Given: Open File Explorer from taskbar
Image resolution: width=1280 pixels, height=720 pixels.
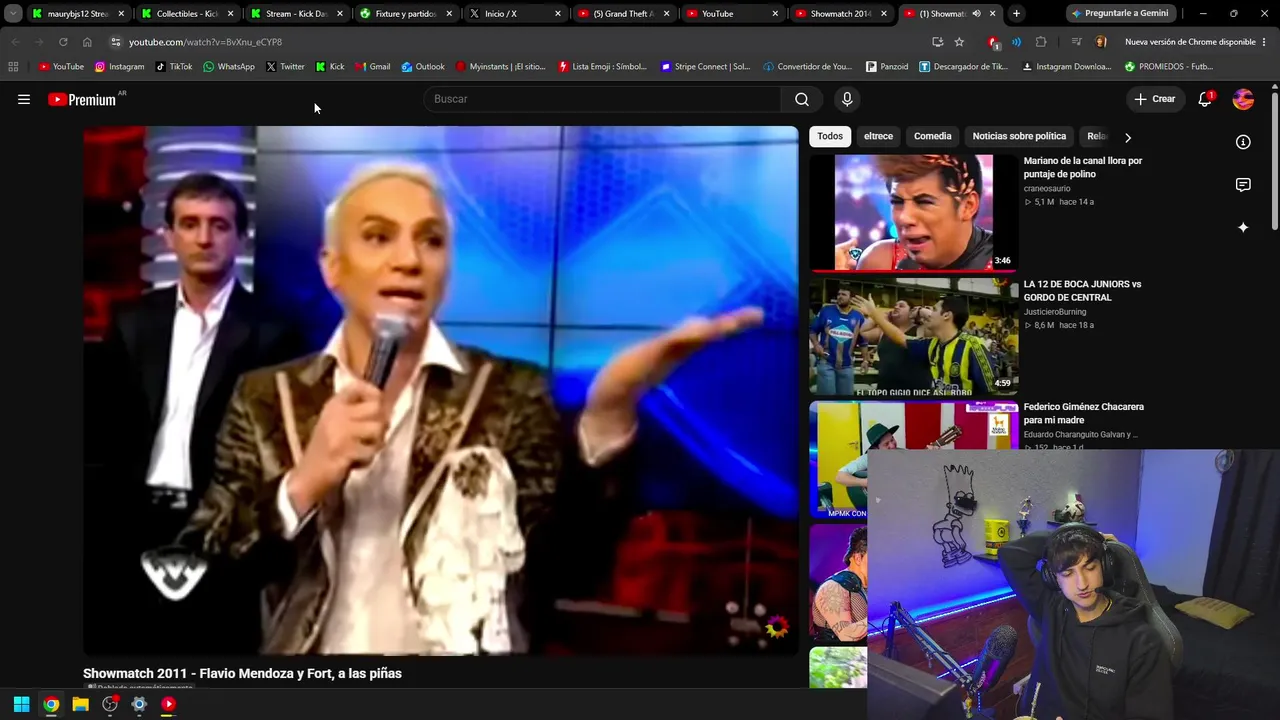Looking at the screenshot, I should click(x=80, y=704).
